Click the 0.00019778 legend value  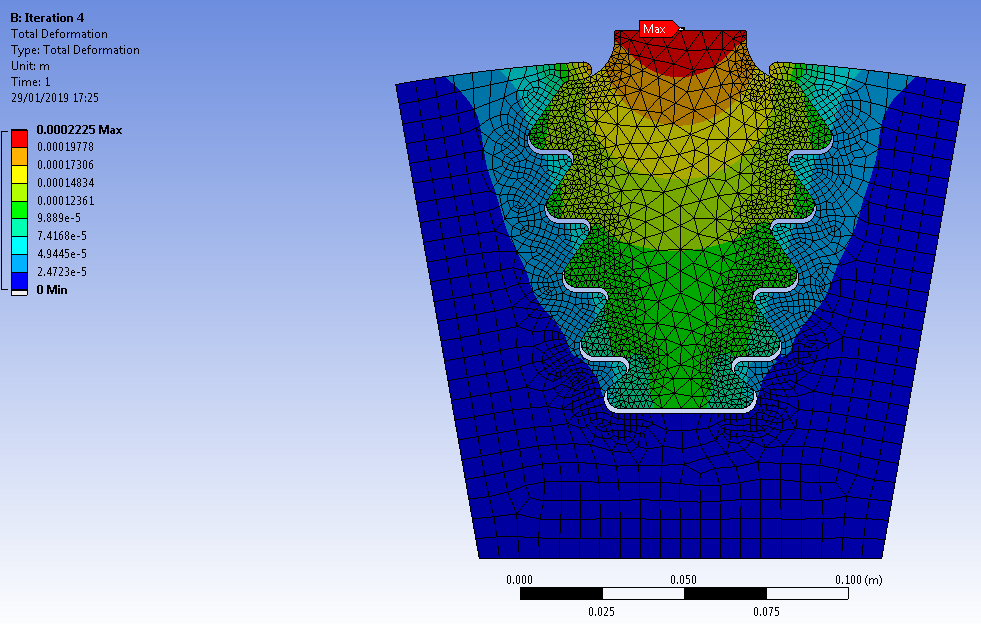65,146
